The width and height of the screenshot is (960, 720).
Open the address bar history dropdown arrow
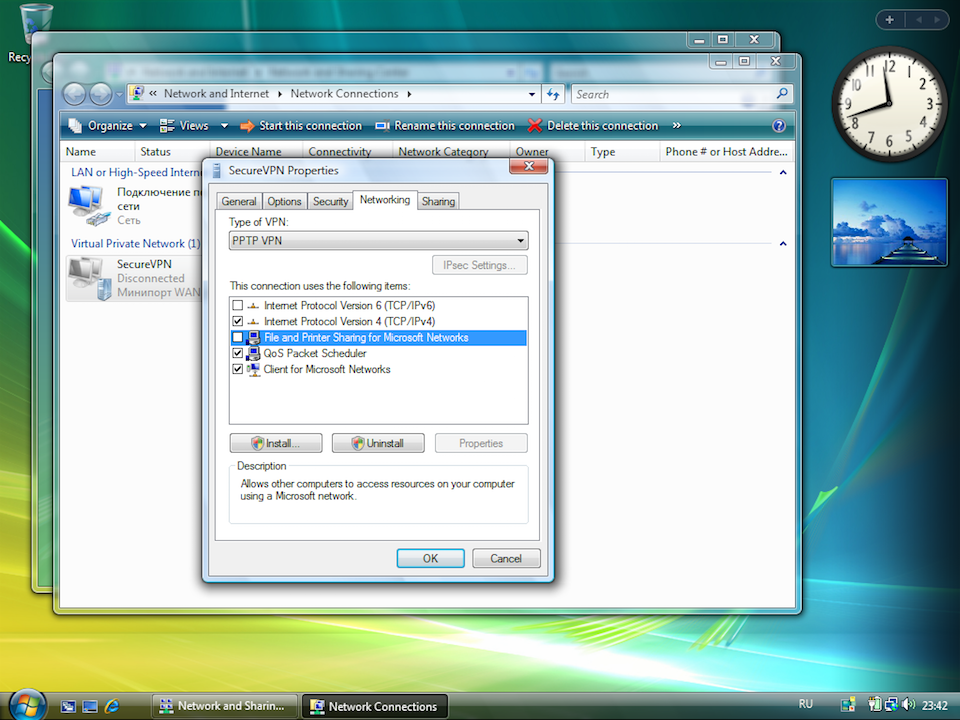pyautogui.click(x=532, y=94)
